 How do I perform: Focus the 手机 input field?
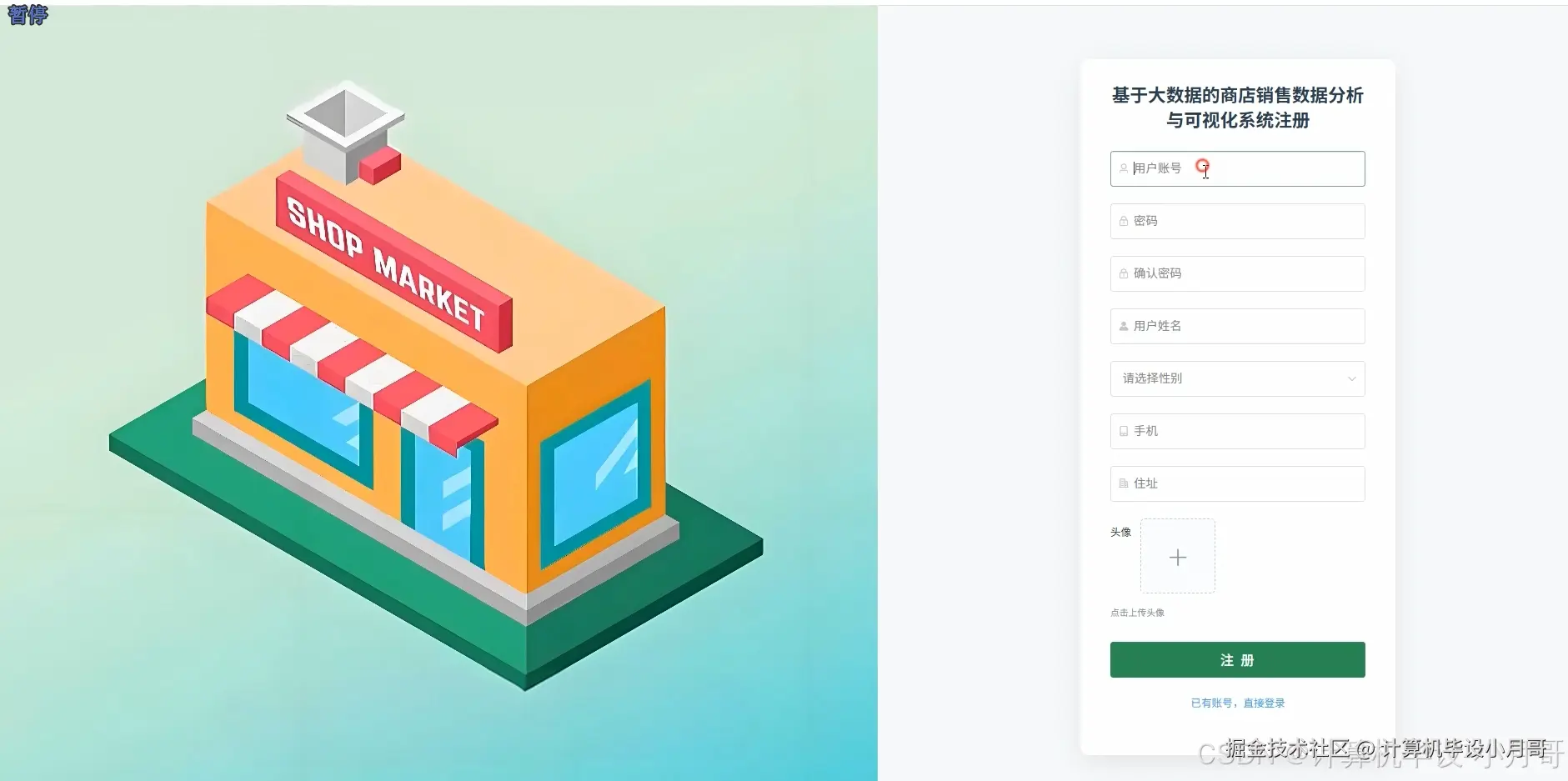(1237, 431)
